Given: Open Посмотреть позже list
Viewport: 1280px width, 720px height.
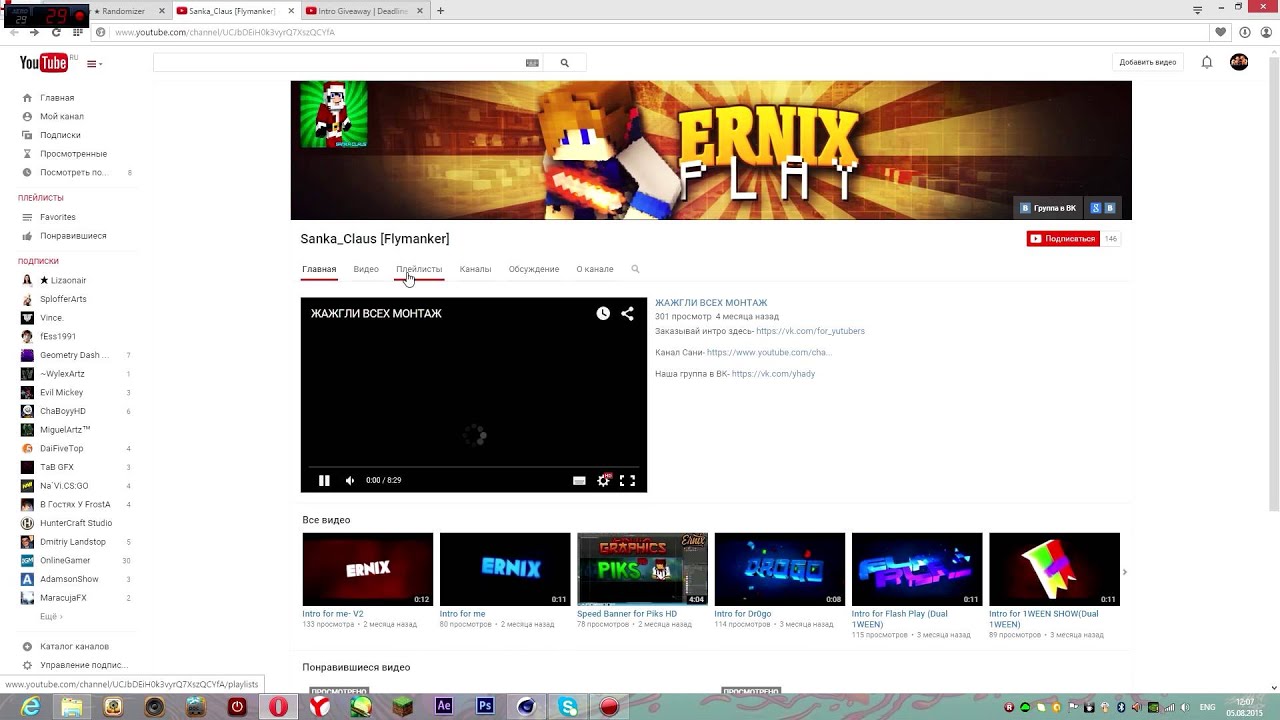Looking at the screenshot, I should click(x=73, y=173).
